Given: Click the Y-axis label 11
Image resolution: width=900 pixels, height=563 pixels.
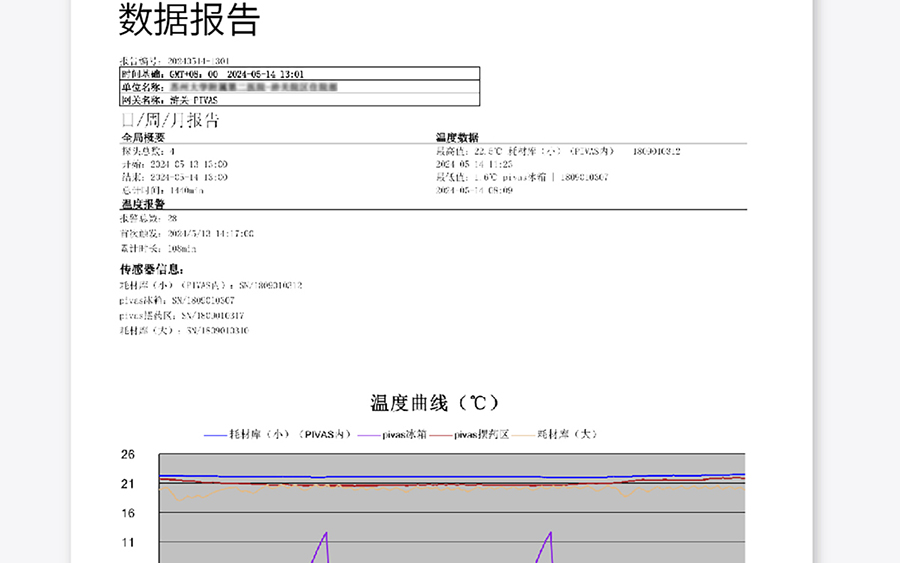Looking at the screenshot, I should 128,543.
